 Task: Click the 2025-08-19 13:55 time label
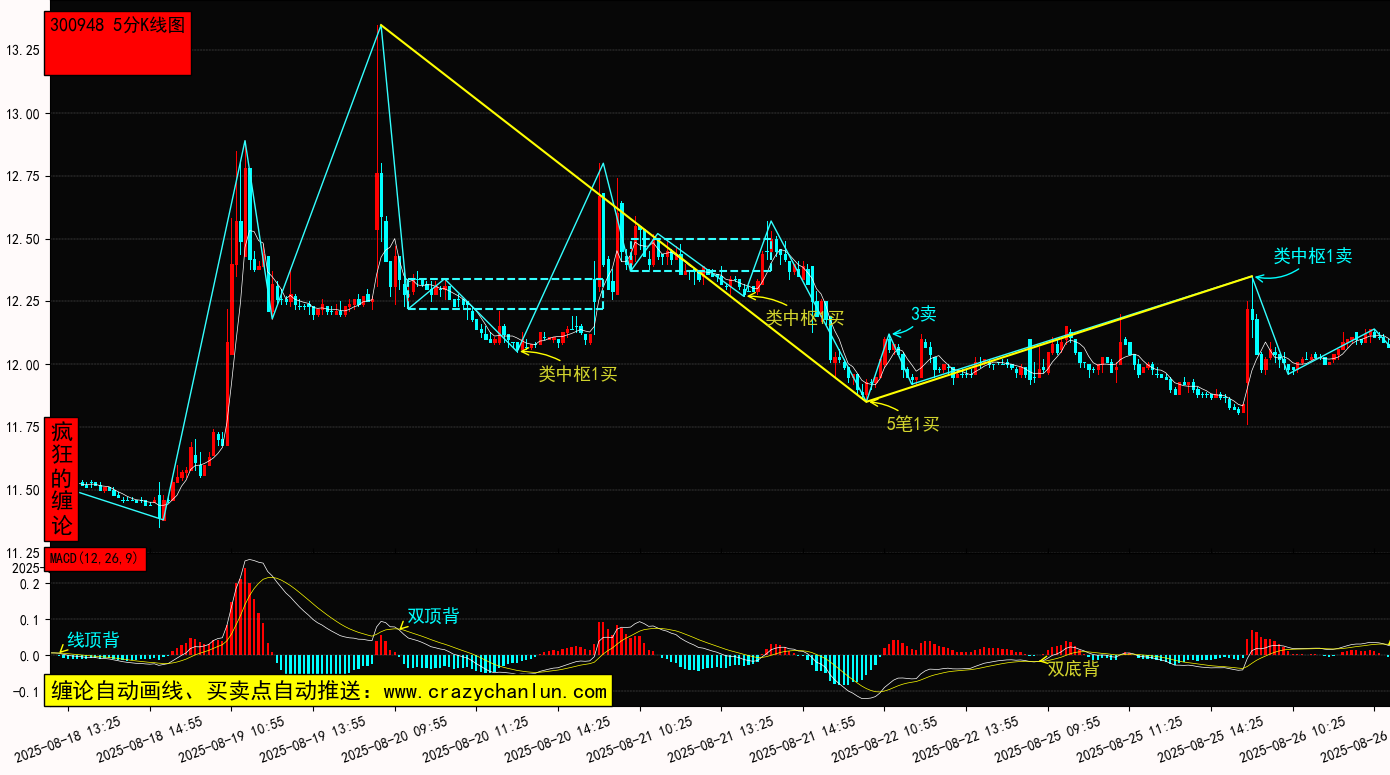point(313,739)
